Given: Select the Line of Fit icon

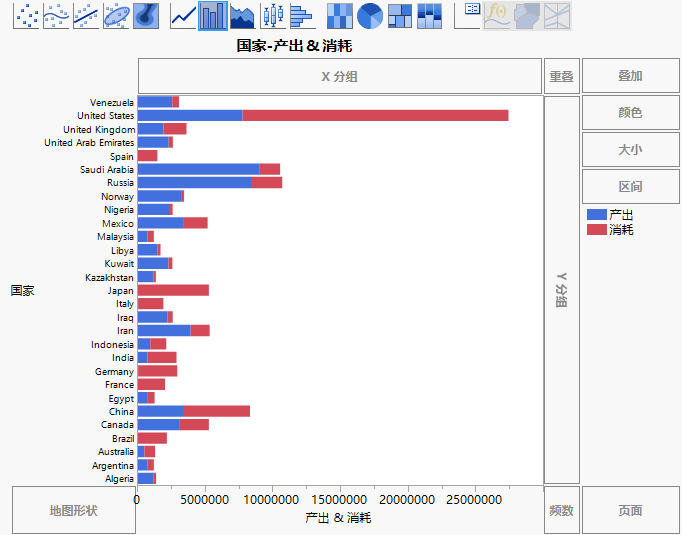Looking at the screenshot, I should point(87,15).
